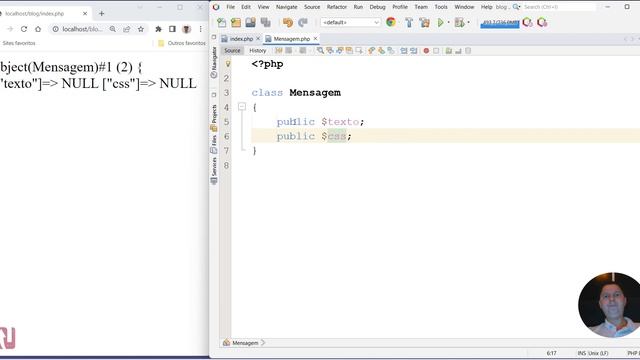Click the Stop Macro Recording square icon
The image size is (640, 360).
436,51
